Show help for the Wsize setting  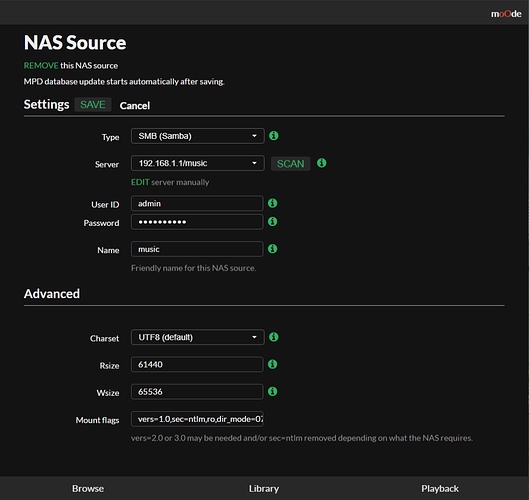pos(273,391)
